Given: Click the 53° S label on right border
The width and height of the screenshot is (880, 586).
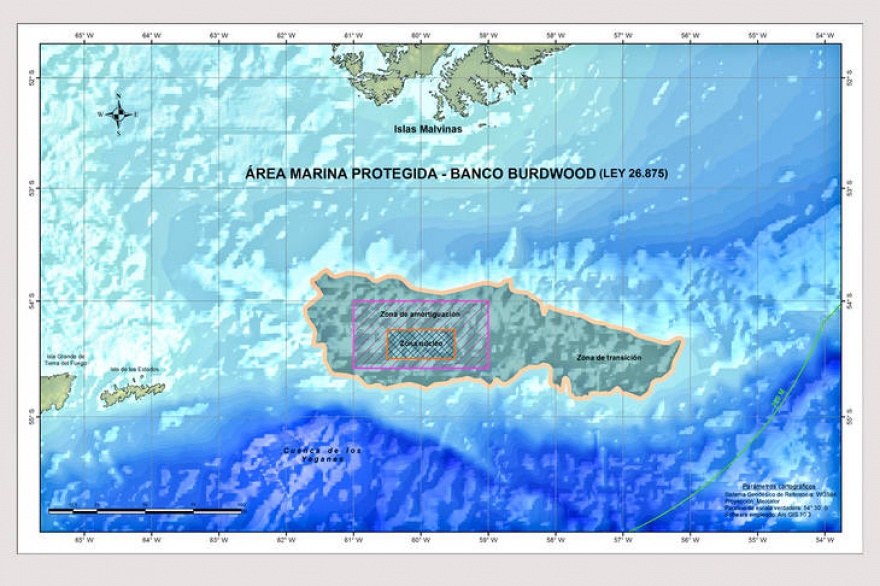Looking at the screenshot, I should [848, 185].
